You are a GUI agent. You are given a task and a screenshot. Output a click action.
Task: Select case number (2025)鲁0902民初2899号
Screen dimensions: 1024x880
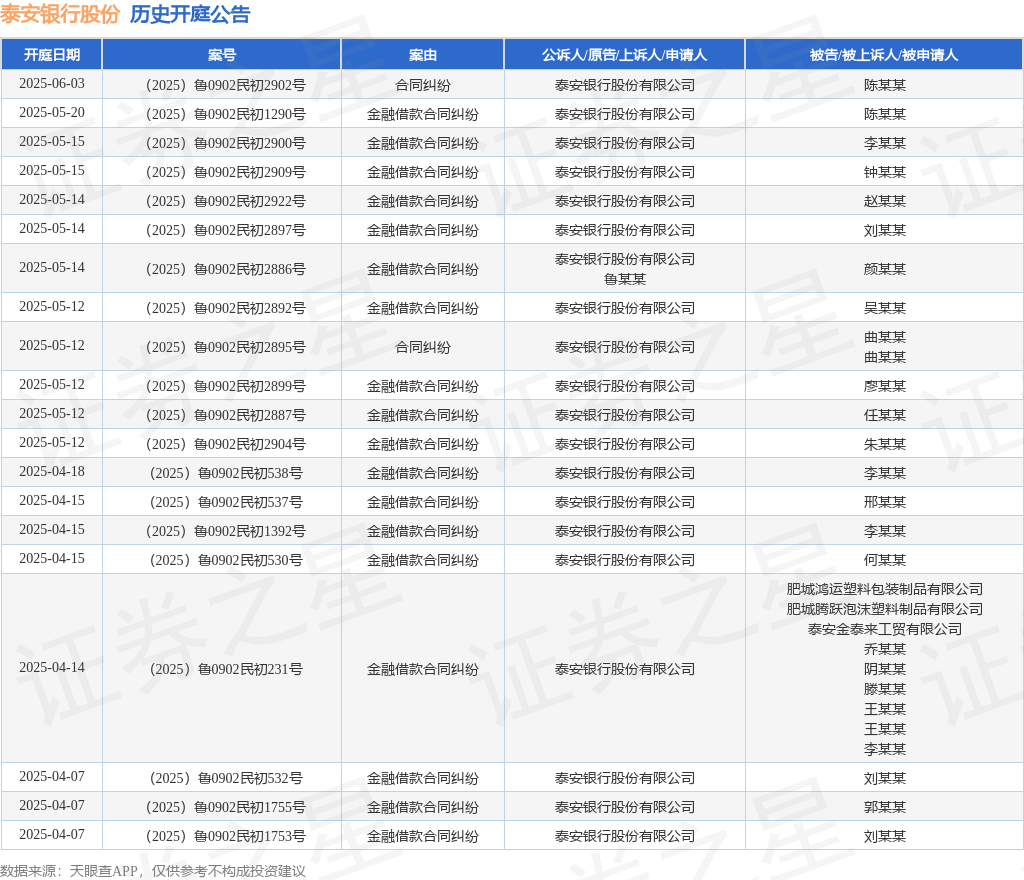[x=225, y=386]
